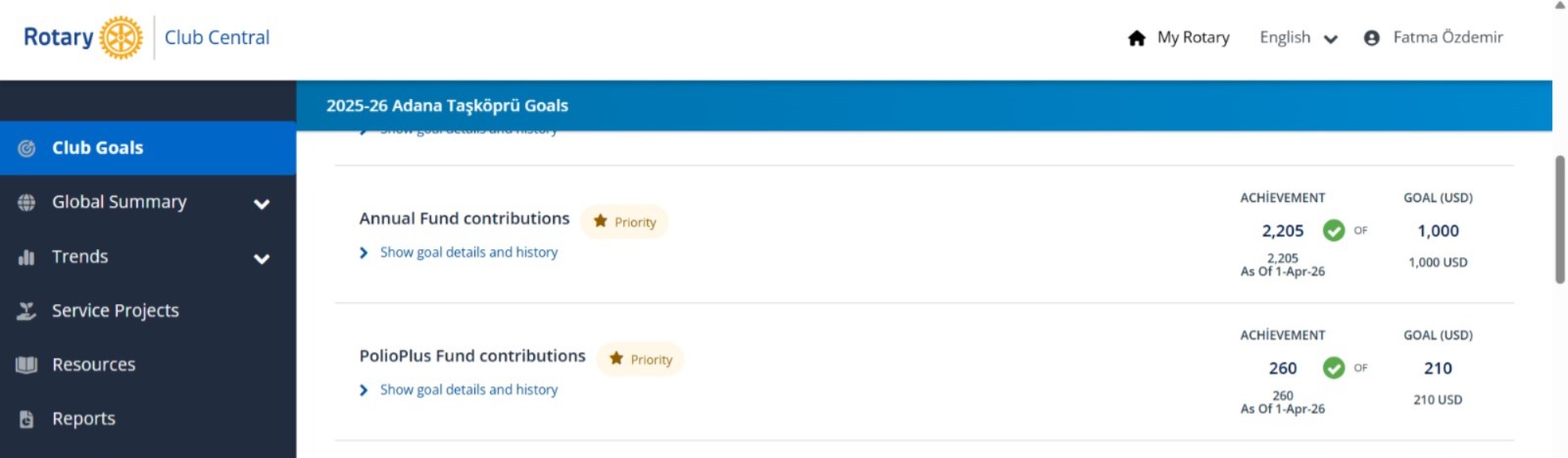Open Reports in the sidebar
Viewport: 1568px width, 458px height.
83,419
